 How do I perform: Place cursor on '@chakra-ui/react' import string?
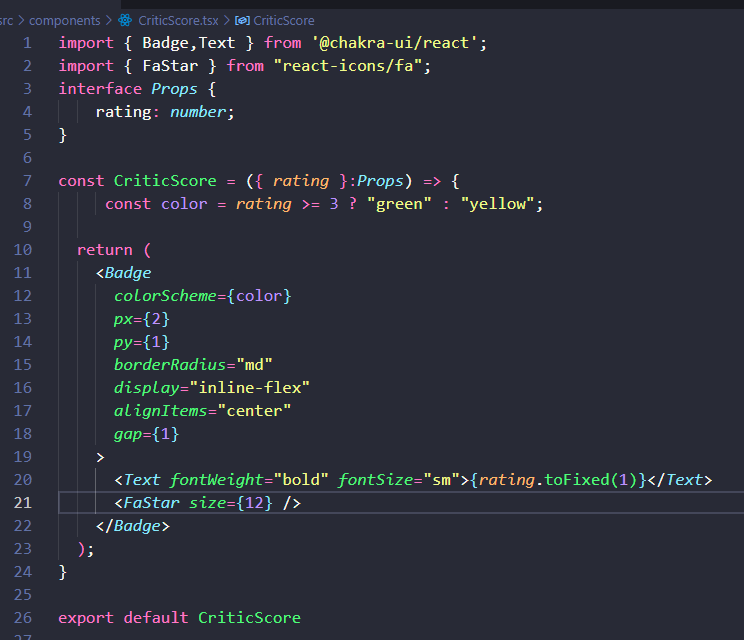point(394,43)
